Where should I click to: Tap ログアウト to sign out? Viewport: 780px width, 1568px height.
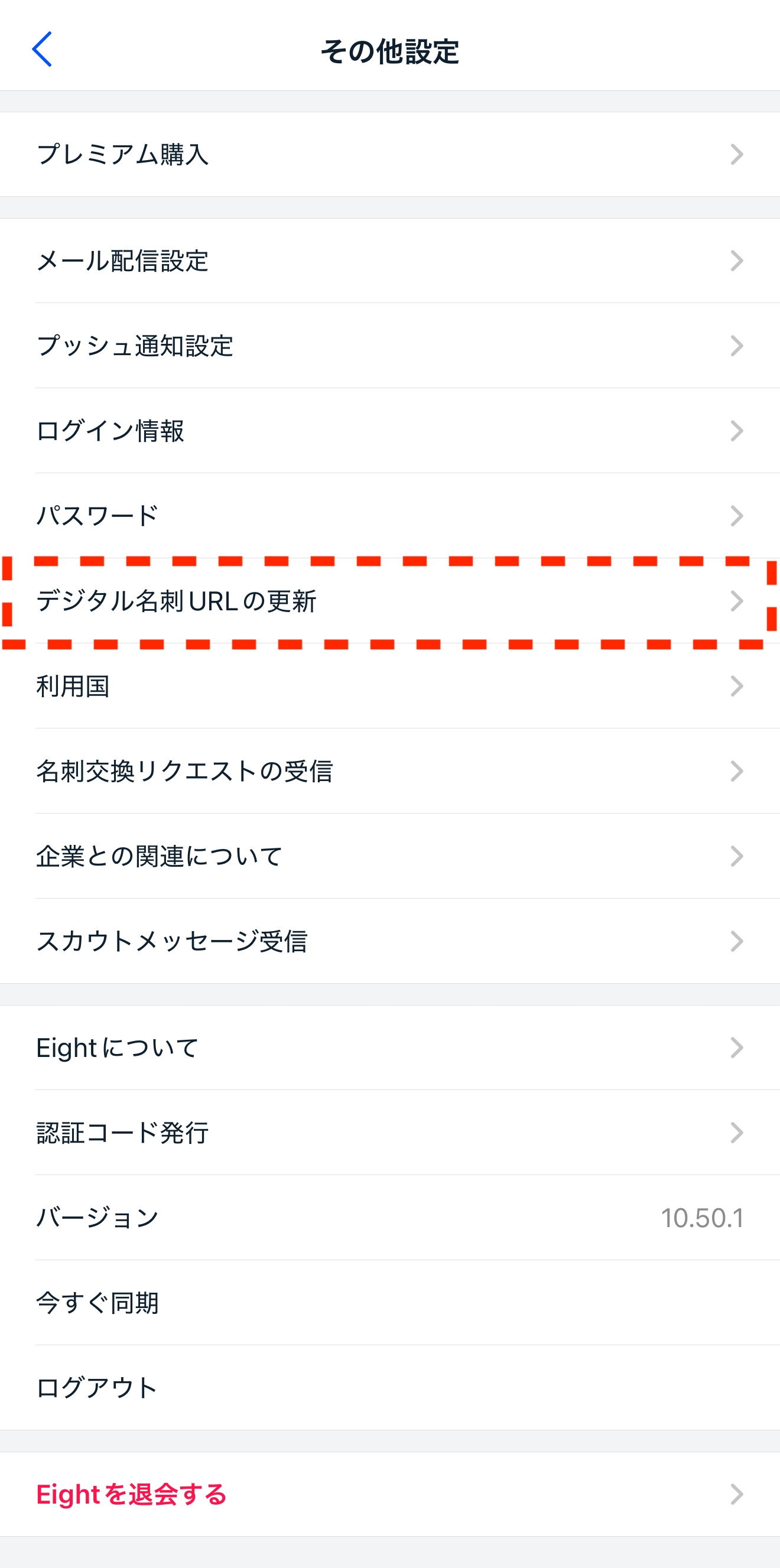pyautogui.click(x=97, y=1388)
